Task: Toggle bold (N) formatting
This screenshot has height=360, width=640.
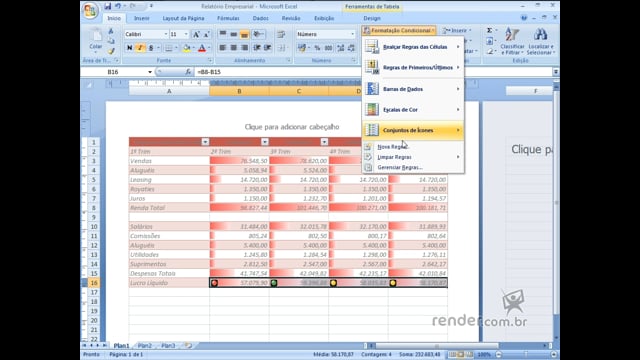Action: click(x=129, y=48)
